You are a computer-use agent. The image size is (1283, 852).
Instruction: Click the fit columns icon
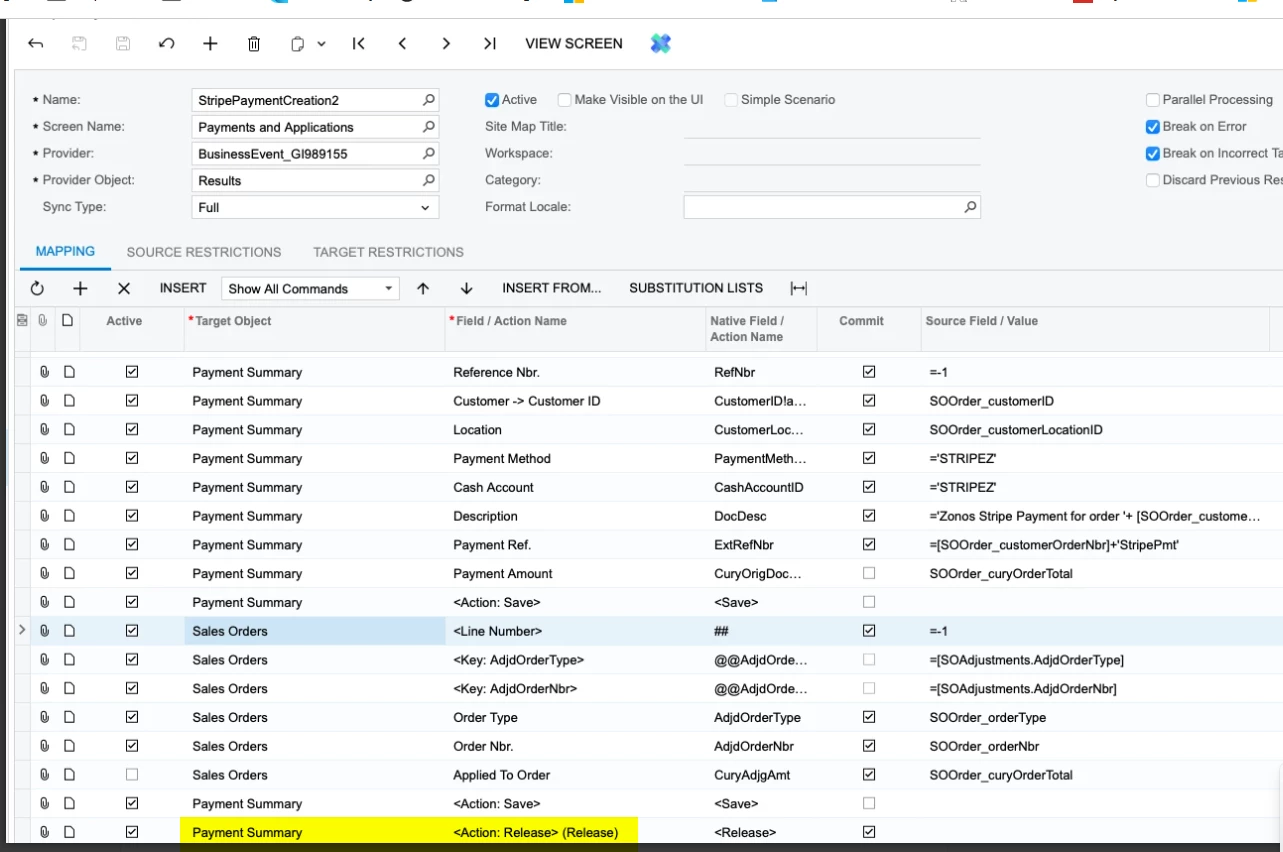(798, 288)
